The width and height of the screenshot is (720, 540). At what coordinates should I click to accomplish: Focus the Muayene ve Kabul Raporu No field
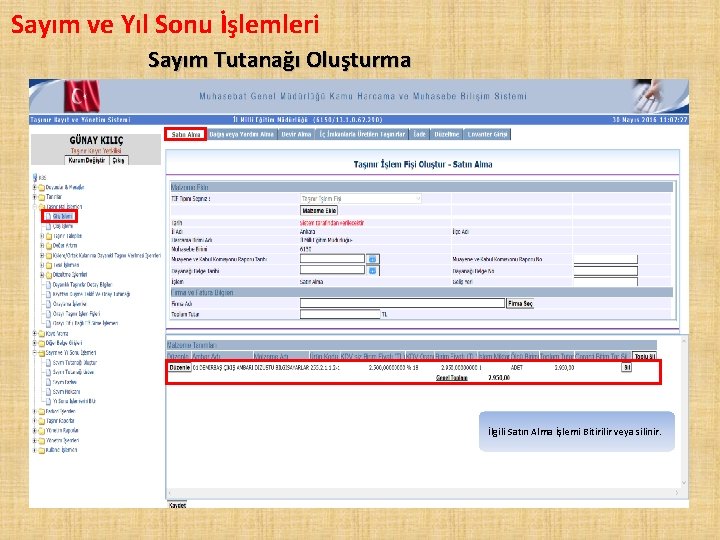pyautogui.click(x=606, y=259)
